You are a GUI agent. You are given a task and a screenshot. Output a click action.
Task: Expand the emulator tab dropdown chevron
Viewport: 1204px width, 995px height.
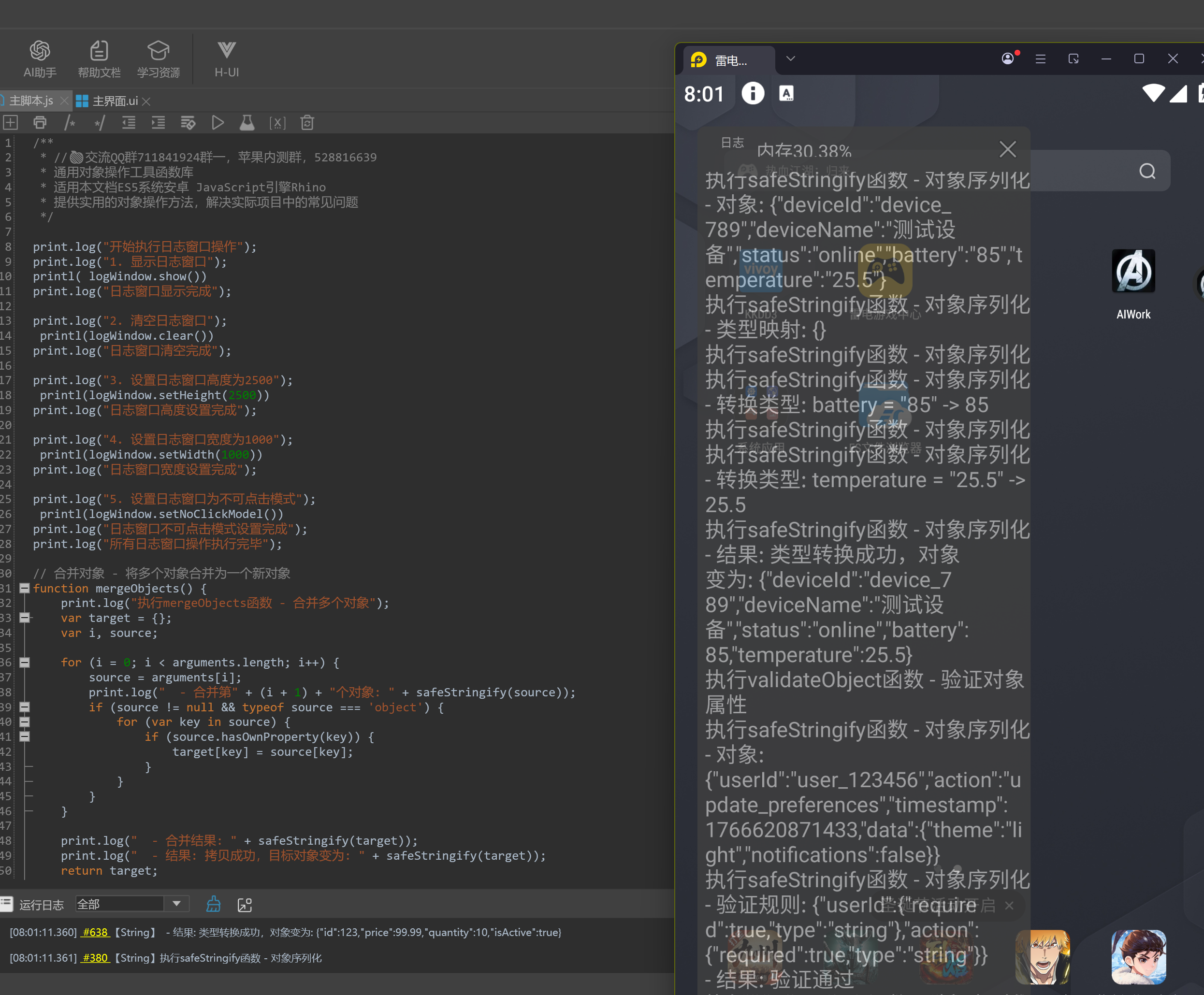pos(790,59)
